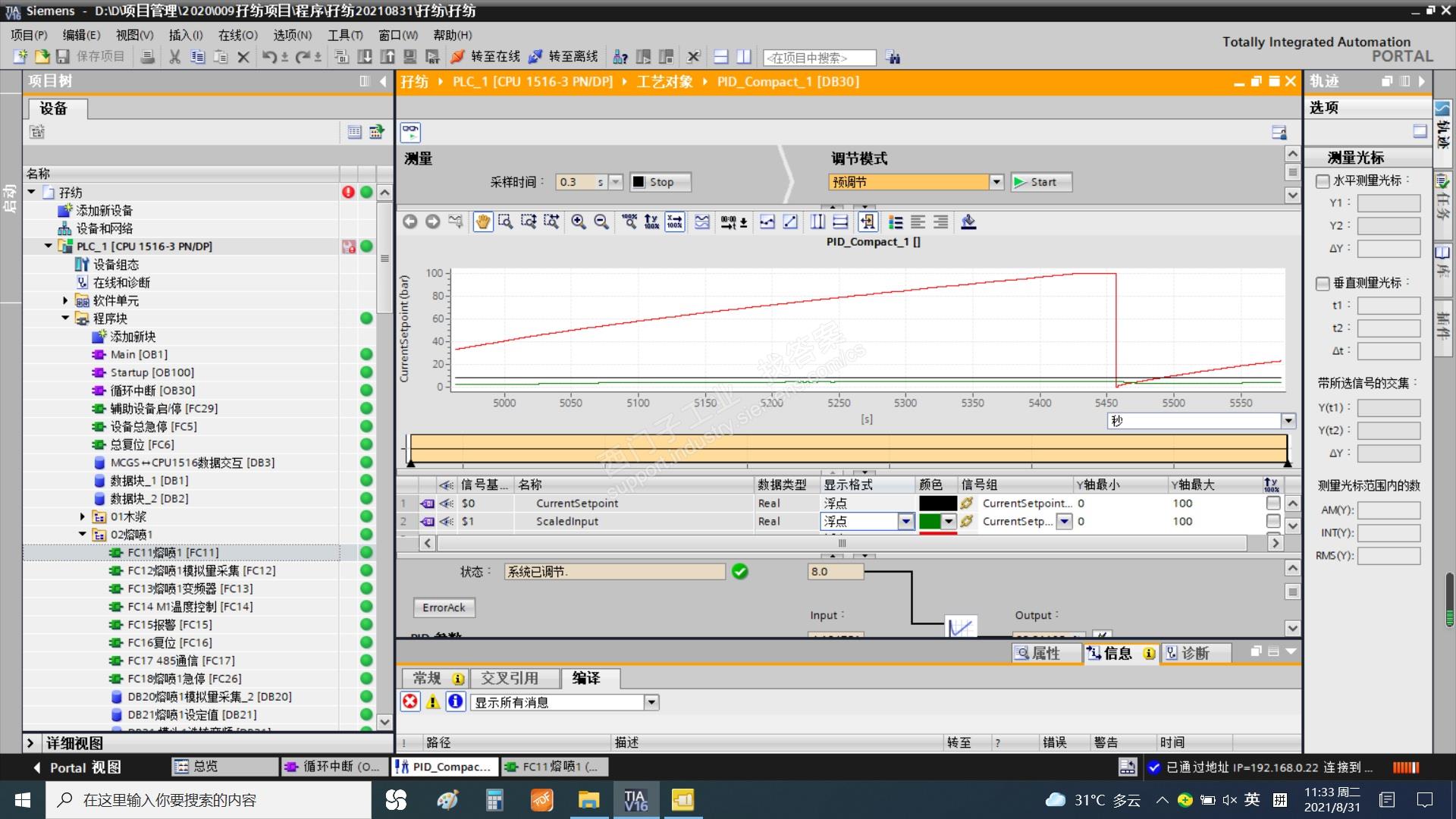The width and height of the screenshot is (1456, 819).
Task: Select the hand pan tool in chart toolbar
Action: tap(482, 221)
